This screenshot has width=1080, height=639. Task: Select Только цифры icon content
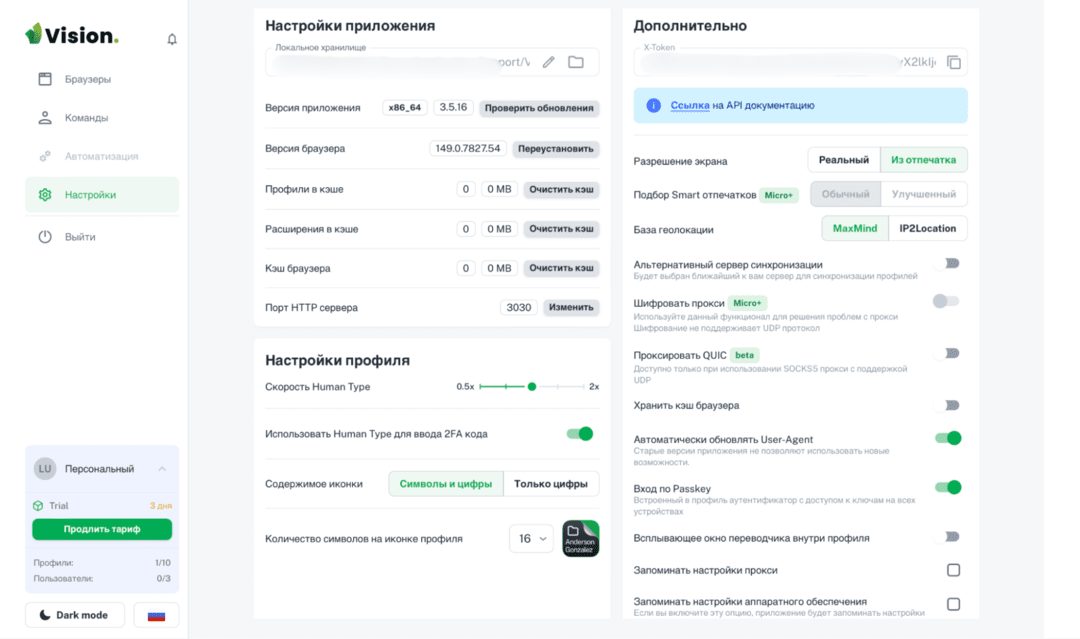pos(551,484)
